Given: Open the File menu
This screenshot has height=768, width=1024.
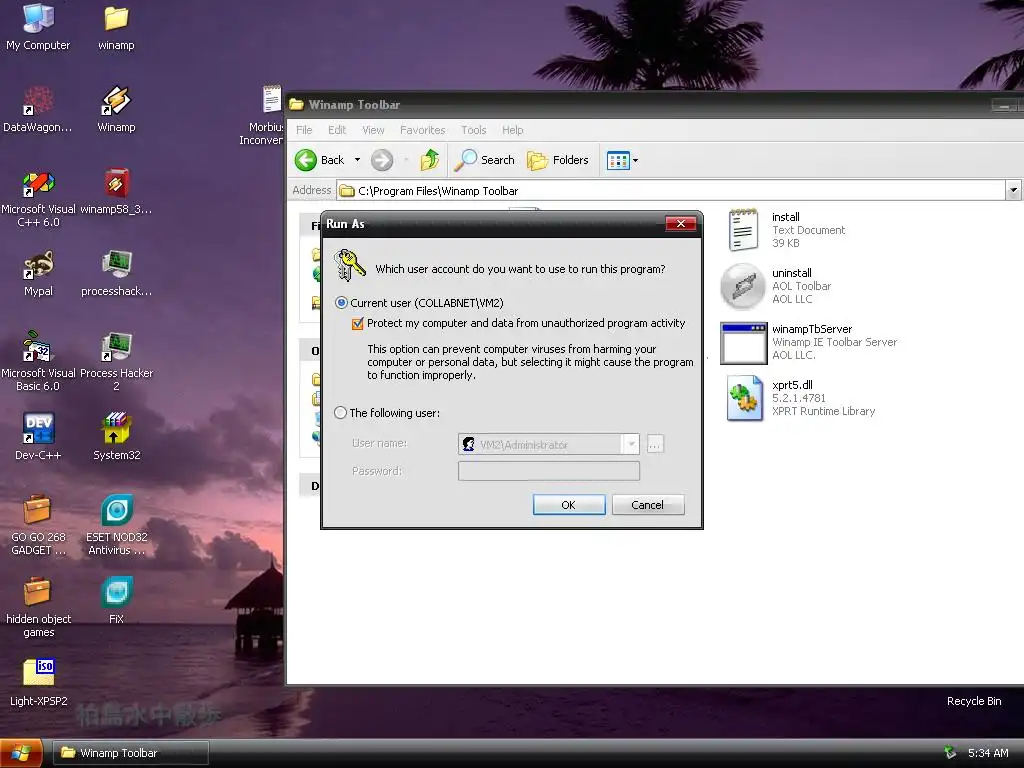Looking at the screenshot, I should (304, 130).
